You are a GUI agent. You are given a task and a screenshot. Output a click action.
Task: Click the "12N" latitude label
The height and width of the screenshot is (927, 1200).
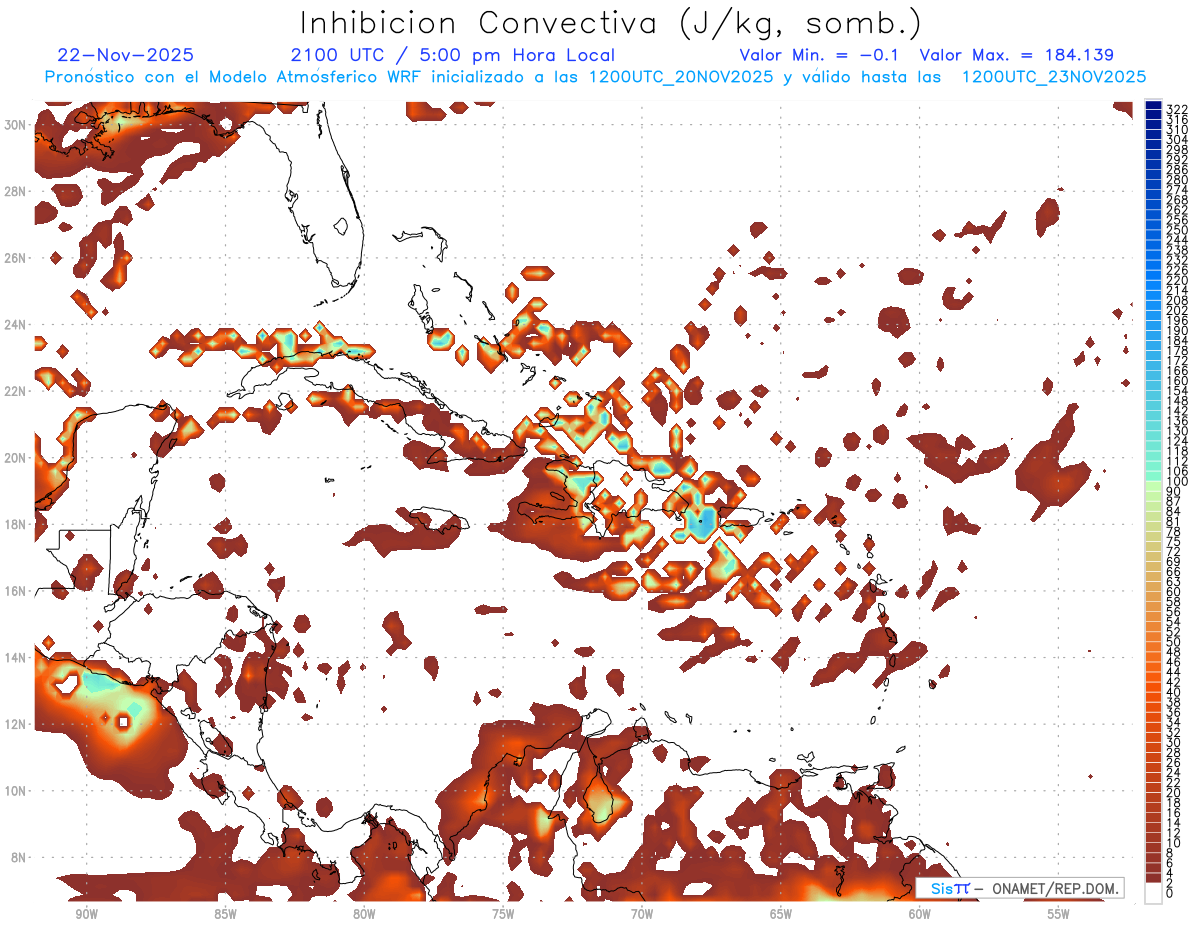(x=16, y=724)
